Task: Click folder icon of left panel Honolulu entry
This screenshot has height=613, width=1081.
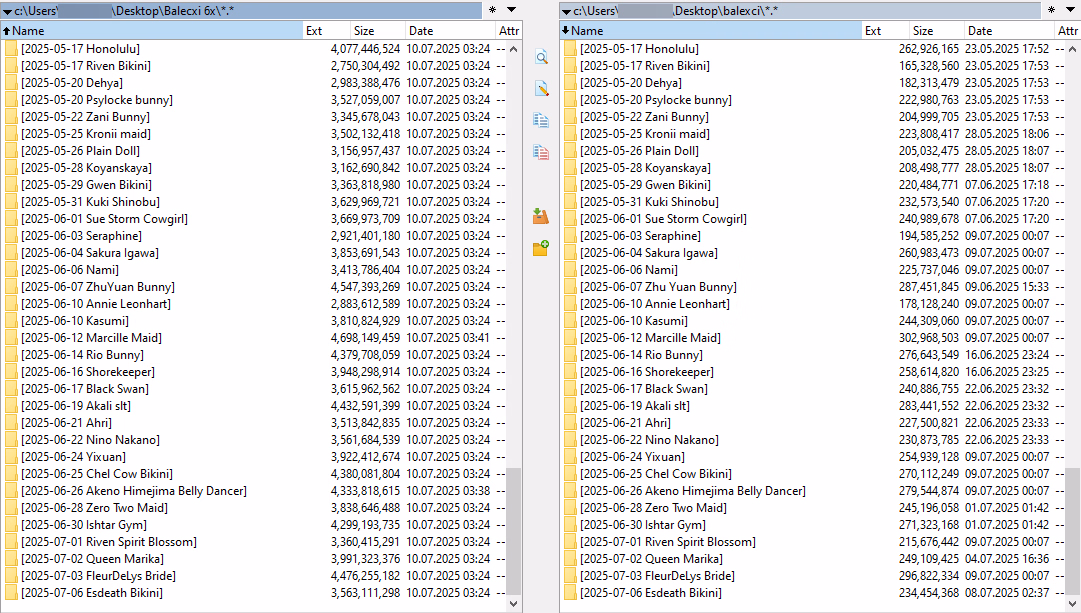Action: [11, 49]
